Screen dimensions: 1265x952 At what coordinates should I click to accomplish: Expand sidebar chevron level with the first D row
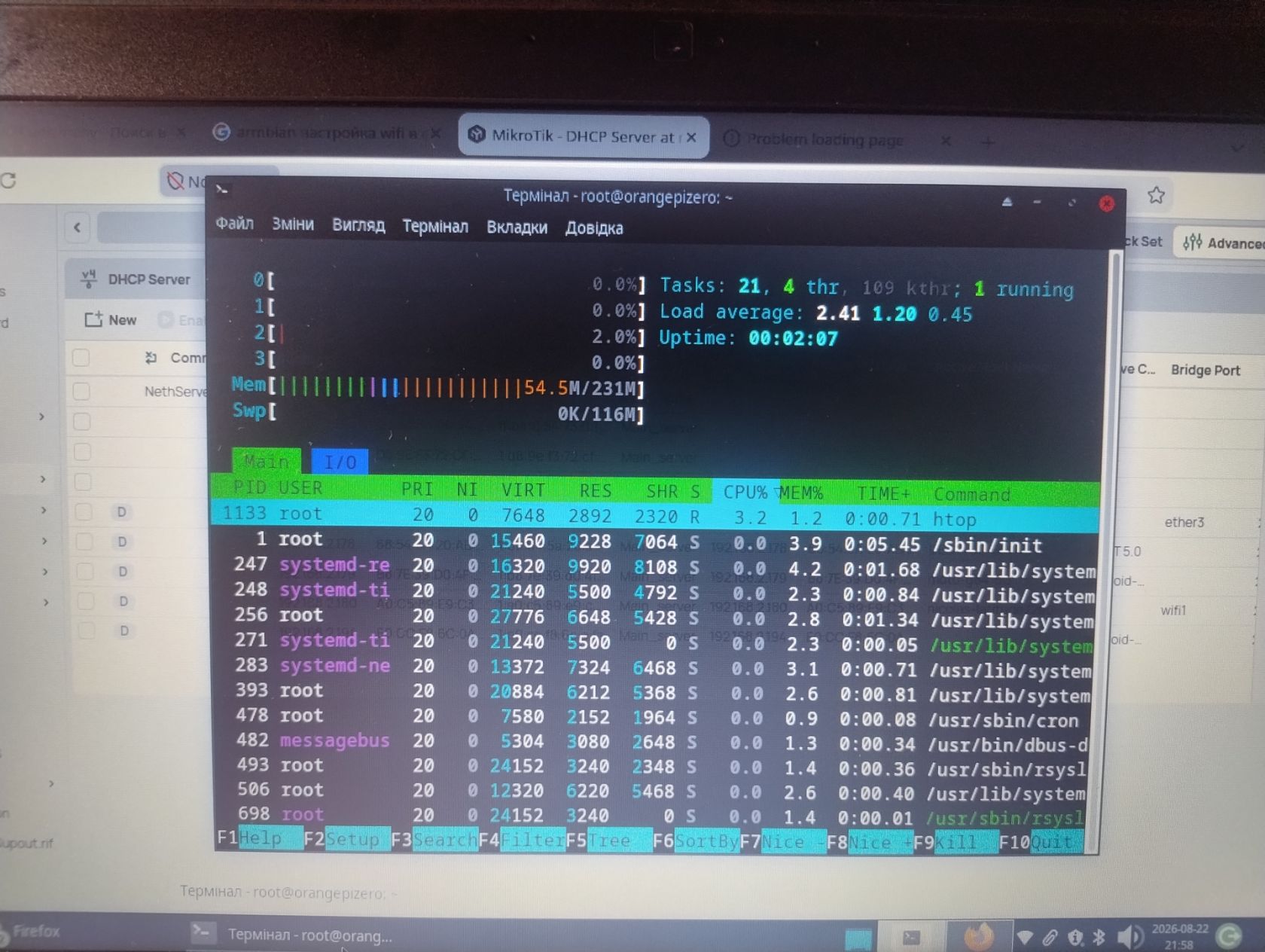44,511
